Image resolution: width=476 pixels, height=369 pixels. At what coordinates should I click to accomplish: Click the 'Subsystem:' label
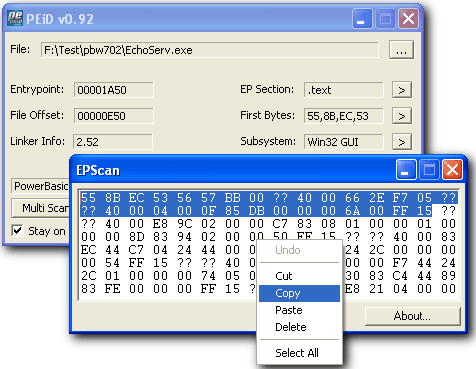[268, 141]
